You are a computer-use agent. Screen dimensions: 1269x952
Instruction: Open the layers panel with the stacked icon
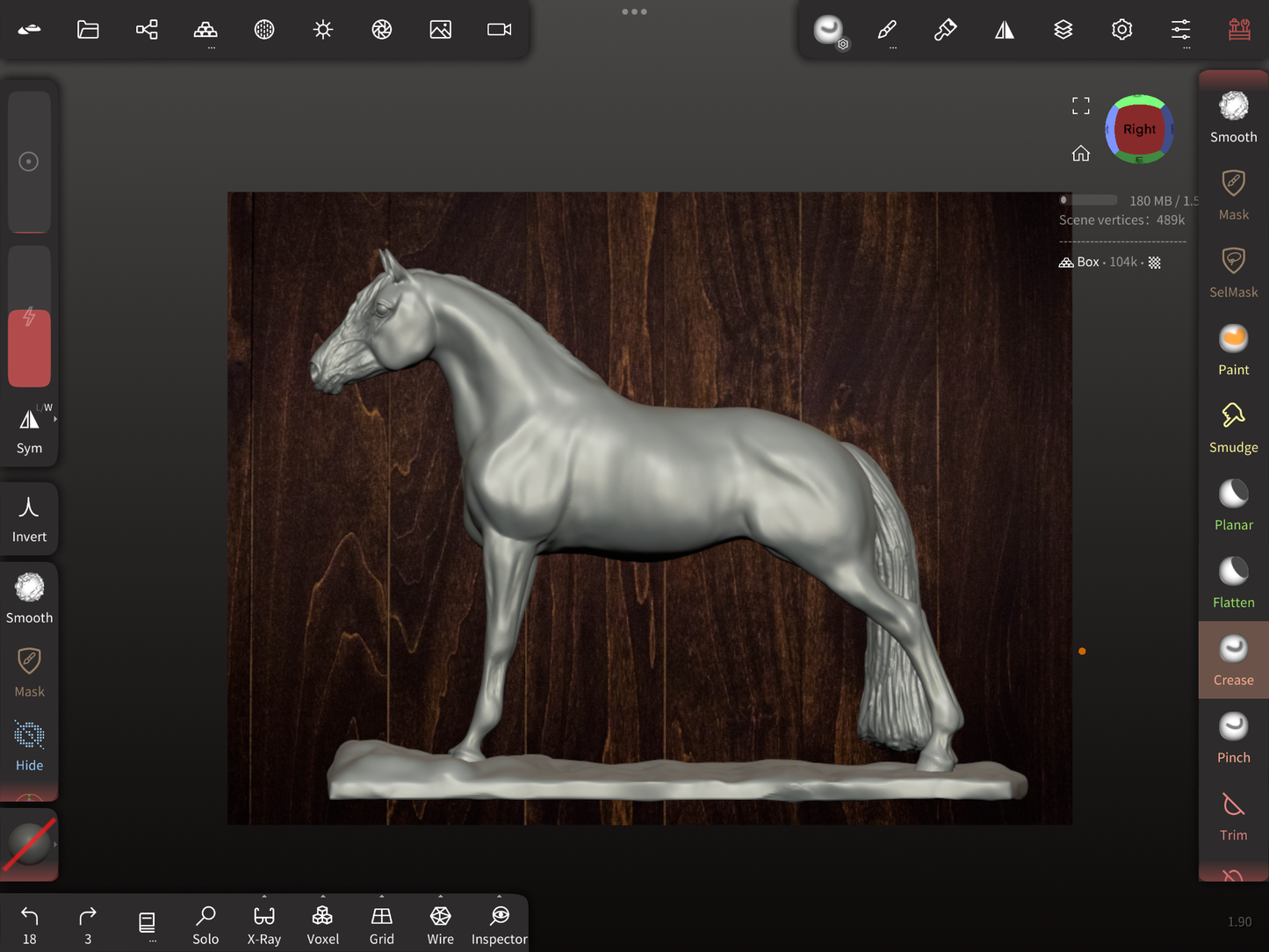click(x=1064, y=29)
